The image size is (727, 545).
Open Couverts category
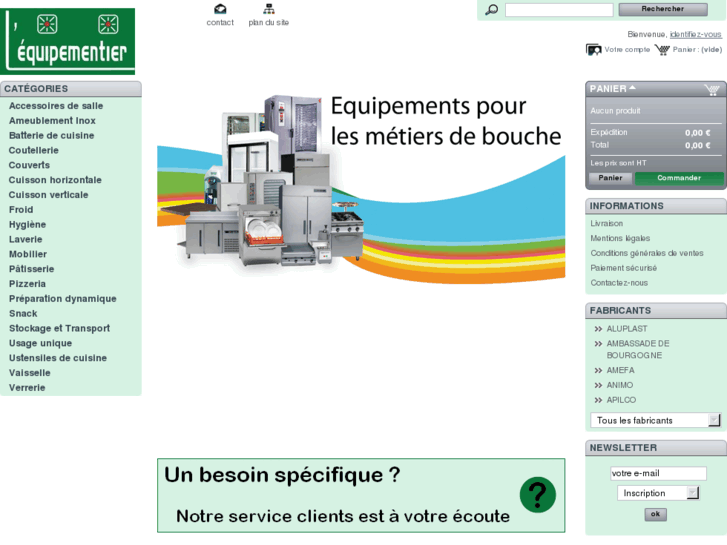point(29,165)
